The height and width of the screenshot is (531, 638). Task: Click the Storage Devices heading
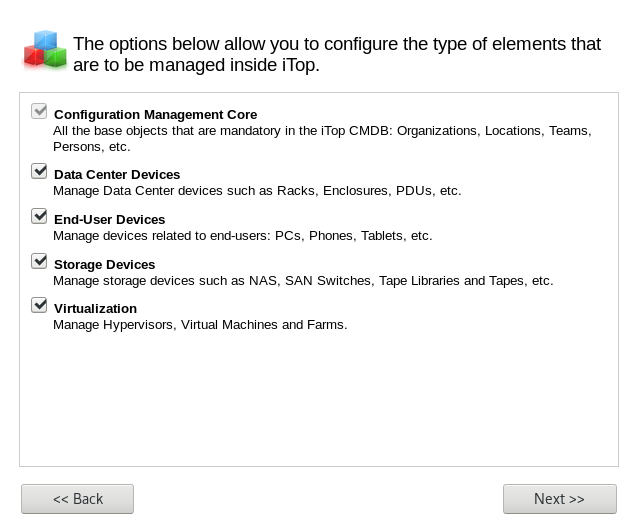pyautogui.click(x=104, y=265)
